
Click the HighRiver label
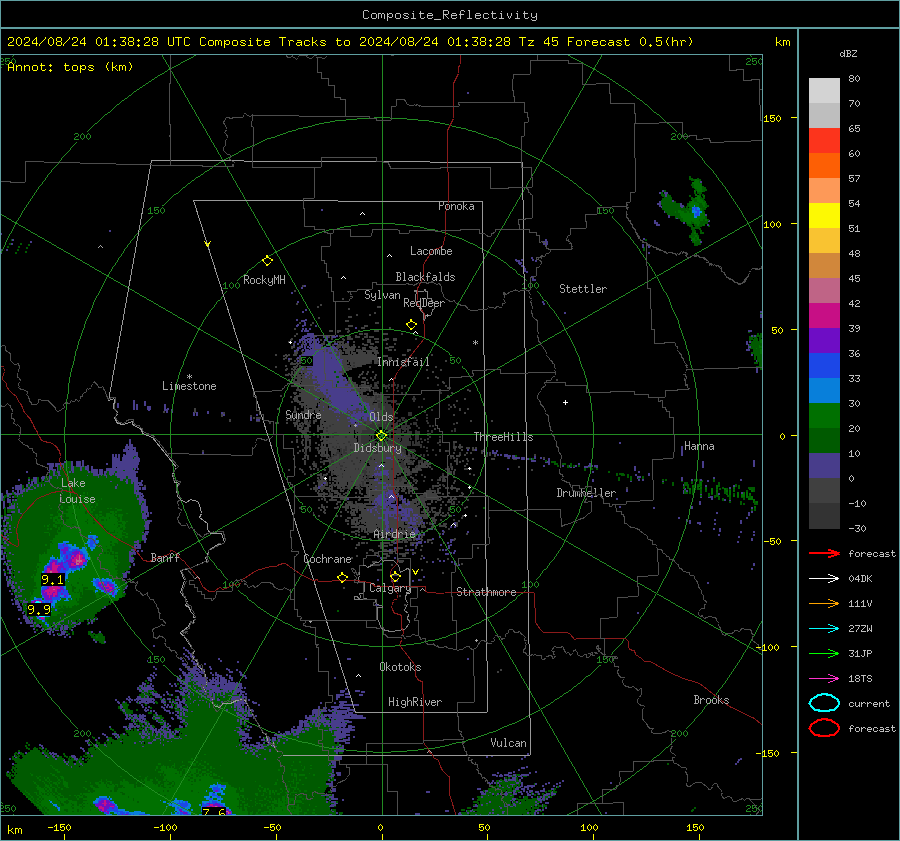click(415, 702)
